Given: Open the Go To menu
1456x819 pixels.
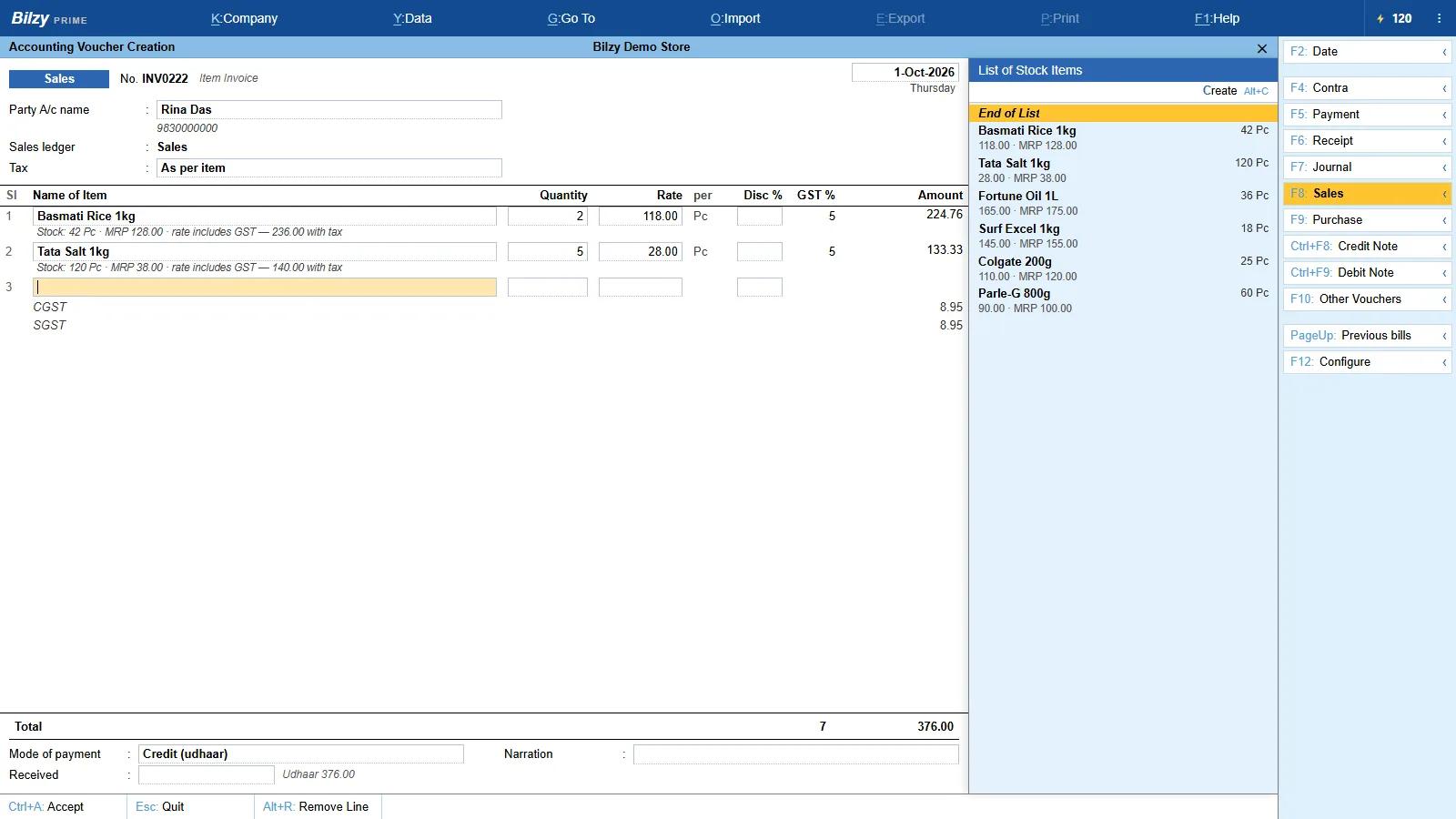Looking at the screenshot, I should (x=571, y=18).
